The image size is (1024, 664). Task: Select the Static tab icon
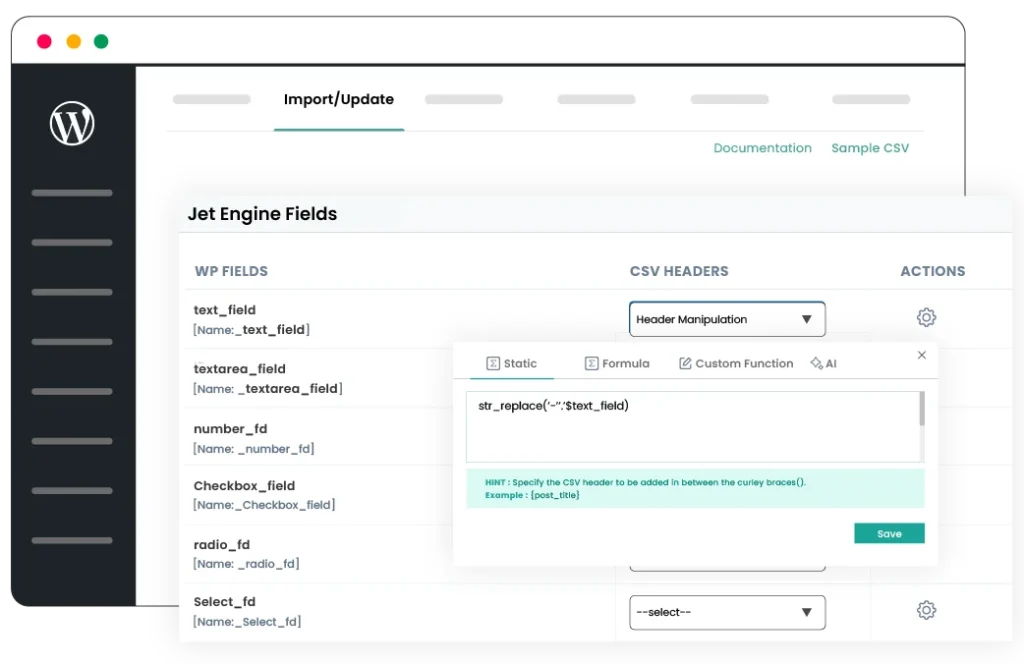(x=495, y=363)
